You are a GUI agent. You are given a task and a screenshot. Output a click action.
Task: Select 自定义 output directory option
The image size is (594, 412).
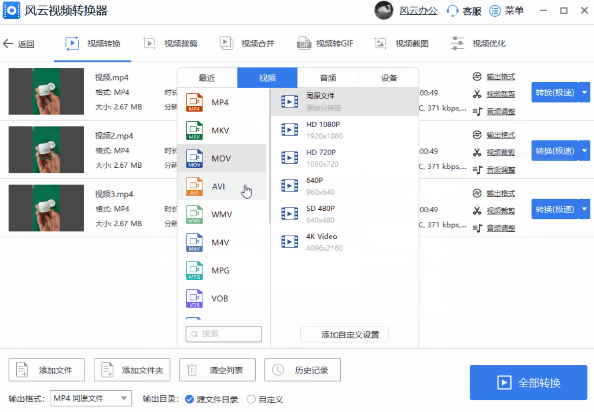pos(265,399)
